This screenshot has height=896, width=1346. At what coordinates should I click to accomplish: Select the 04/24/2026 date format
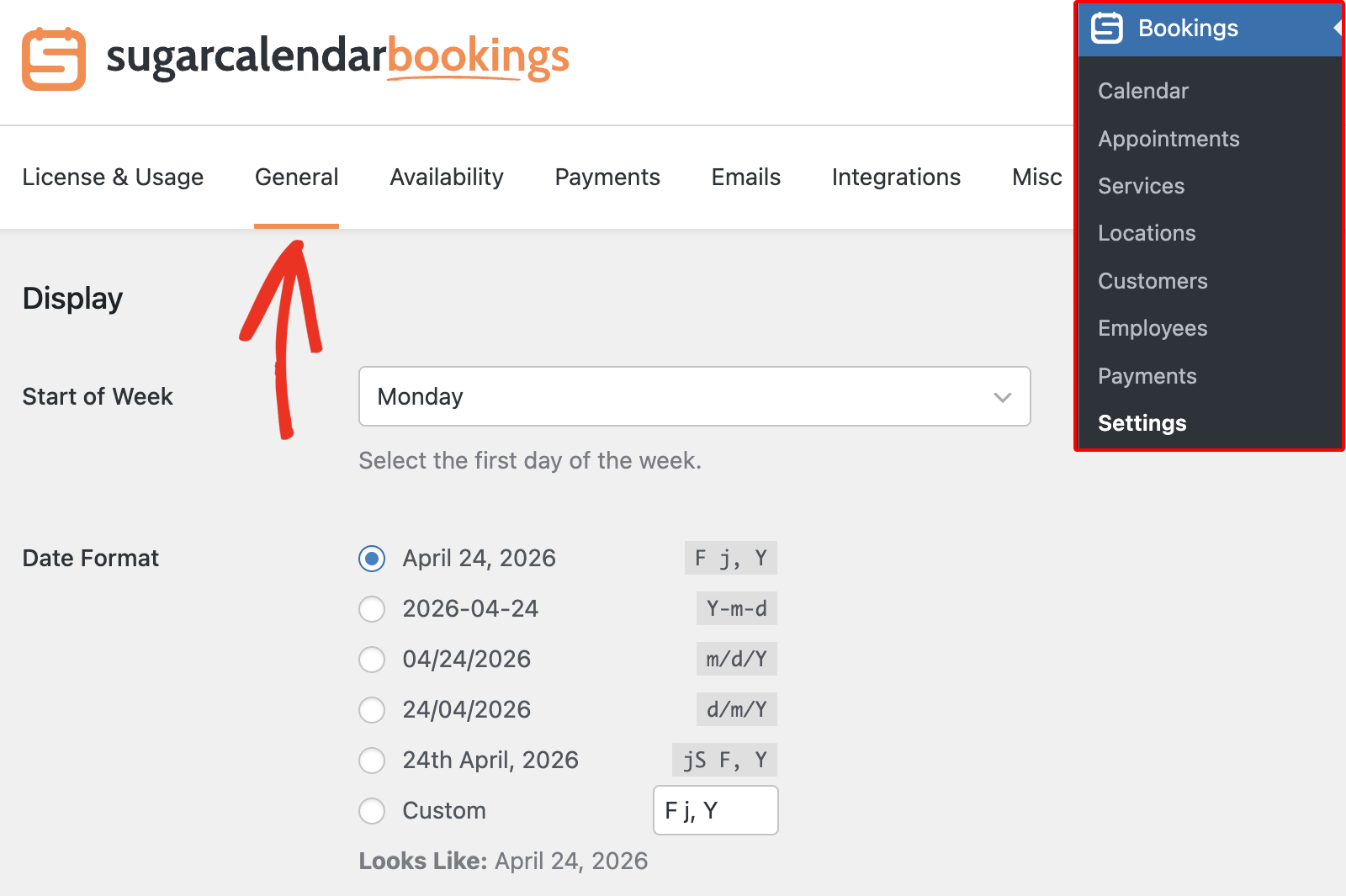click(372, 660)
